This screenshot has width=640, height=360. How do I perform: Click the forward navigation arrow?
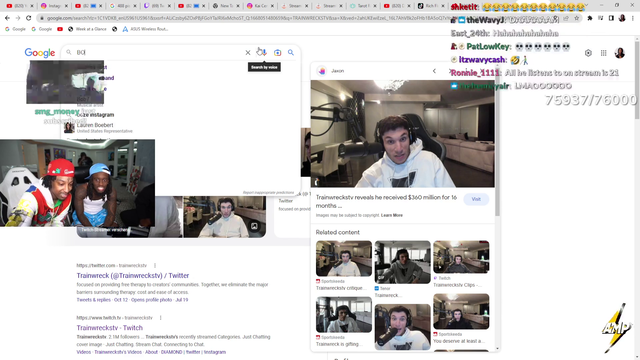tap(18, 18)
